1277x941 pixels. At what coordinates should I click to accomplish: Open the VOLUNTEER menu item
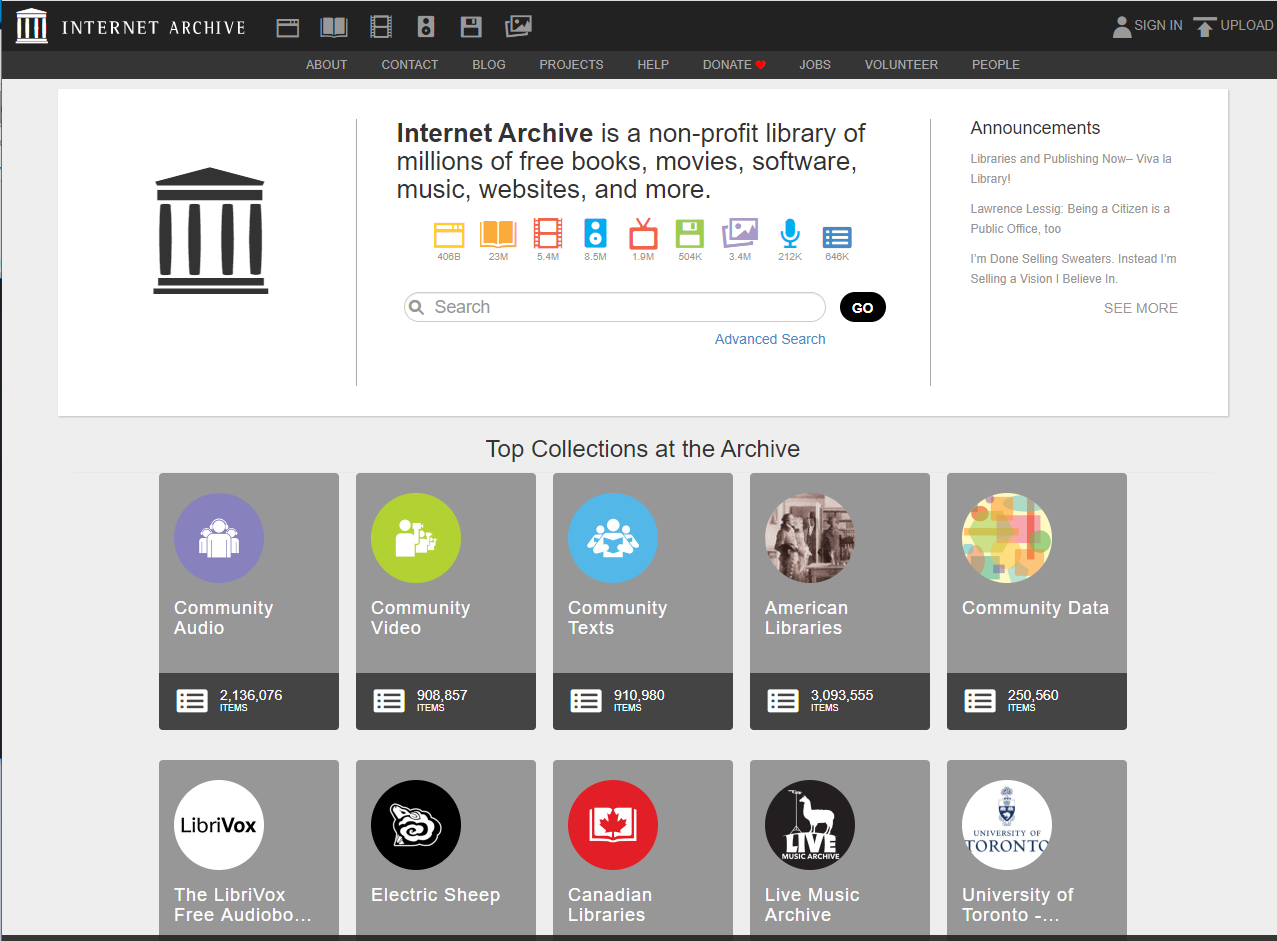click(901, 65)
